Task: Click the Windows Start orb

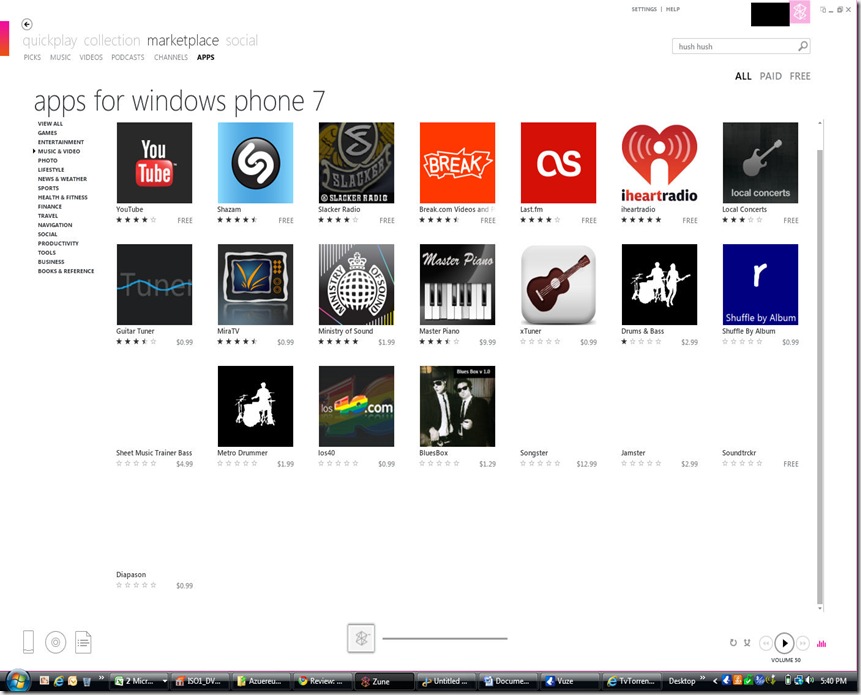Action: pos(18,681)
